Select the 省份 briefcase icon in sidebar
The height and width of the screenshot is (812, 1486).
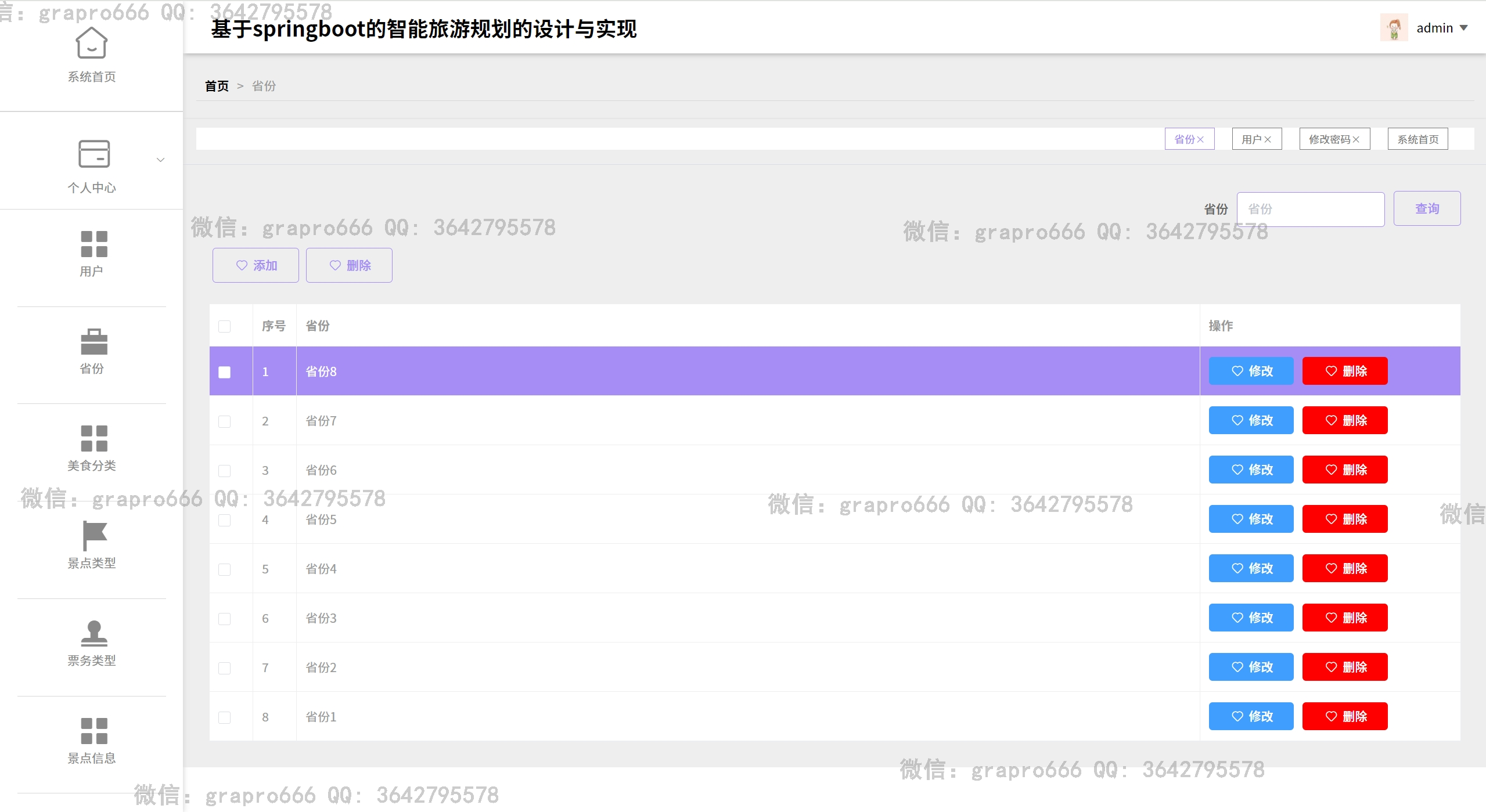tap(93, 341)
